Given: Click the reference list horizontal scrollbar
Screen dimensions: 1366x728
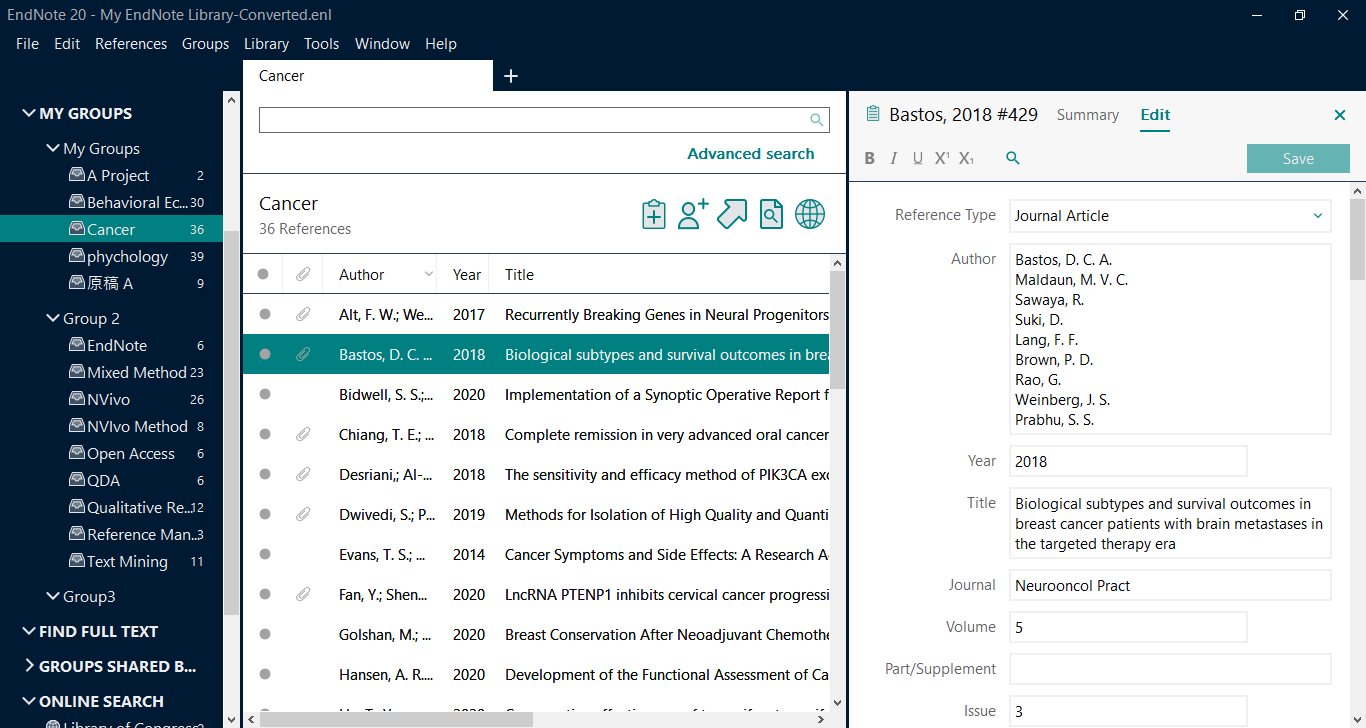Looking at the screenshot, I should [x=397, y=719].
